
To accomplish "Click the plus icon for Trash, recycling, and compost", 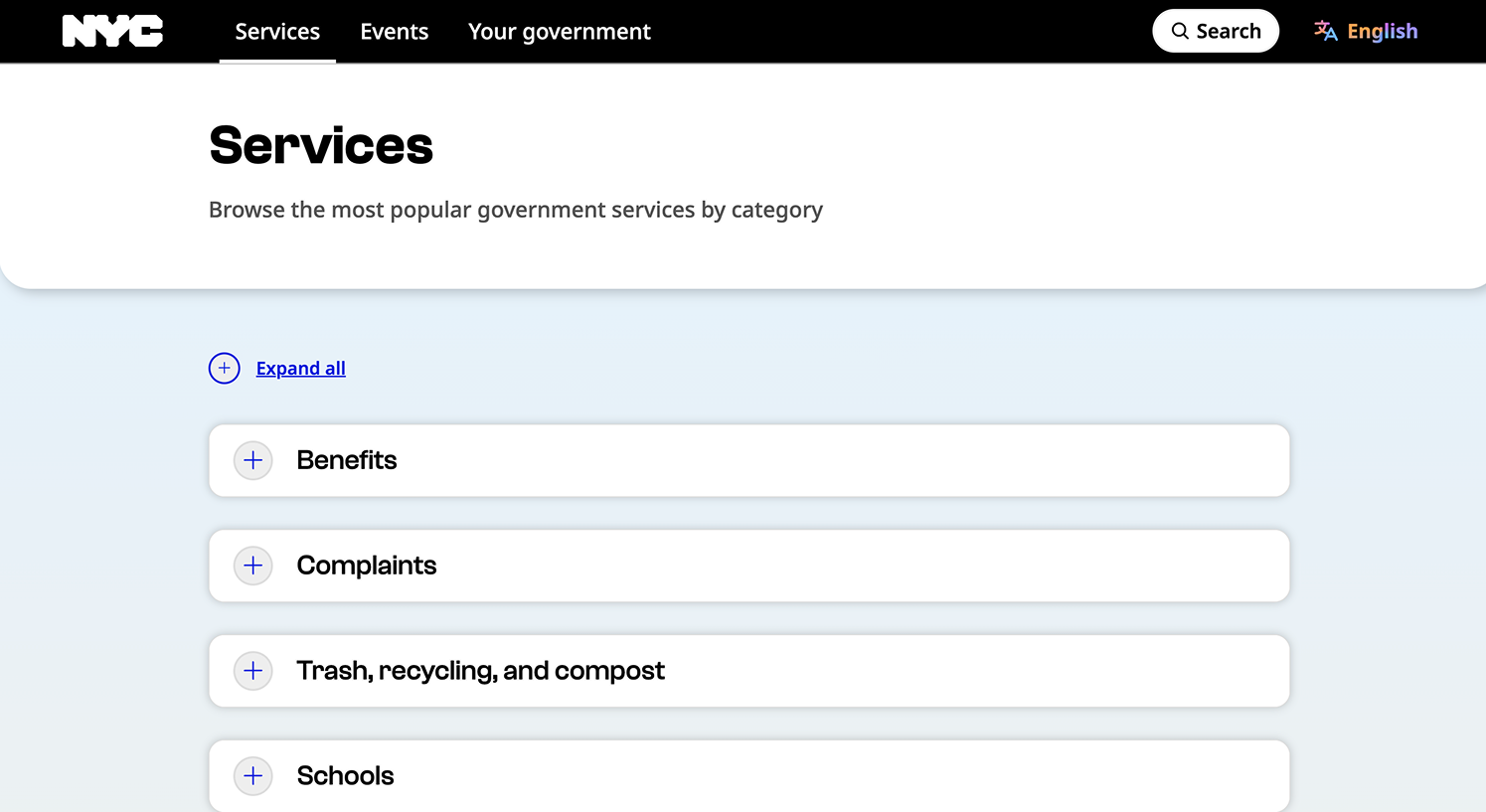I will [x=252, y=671].
